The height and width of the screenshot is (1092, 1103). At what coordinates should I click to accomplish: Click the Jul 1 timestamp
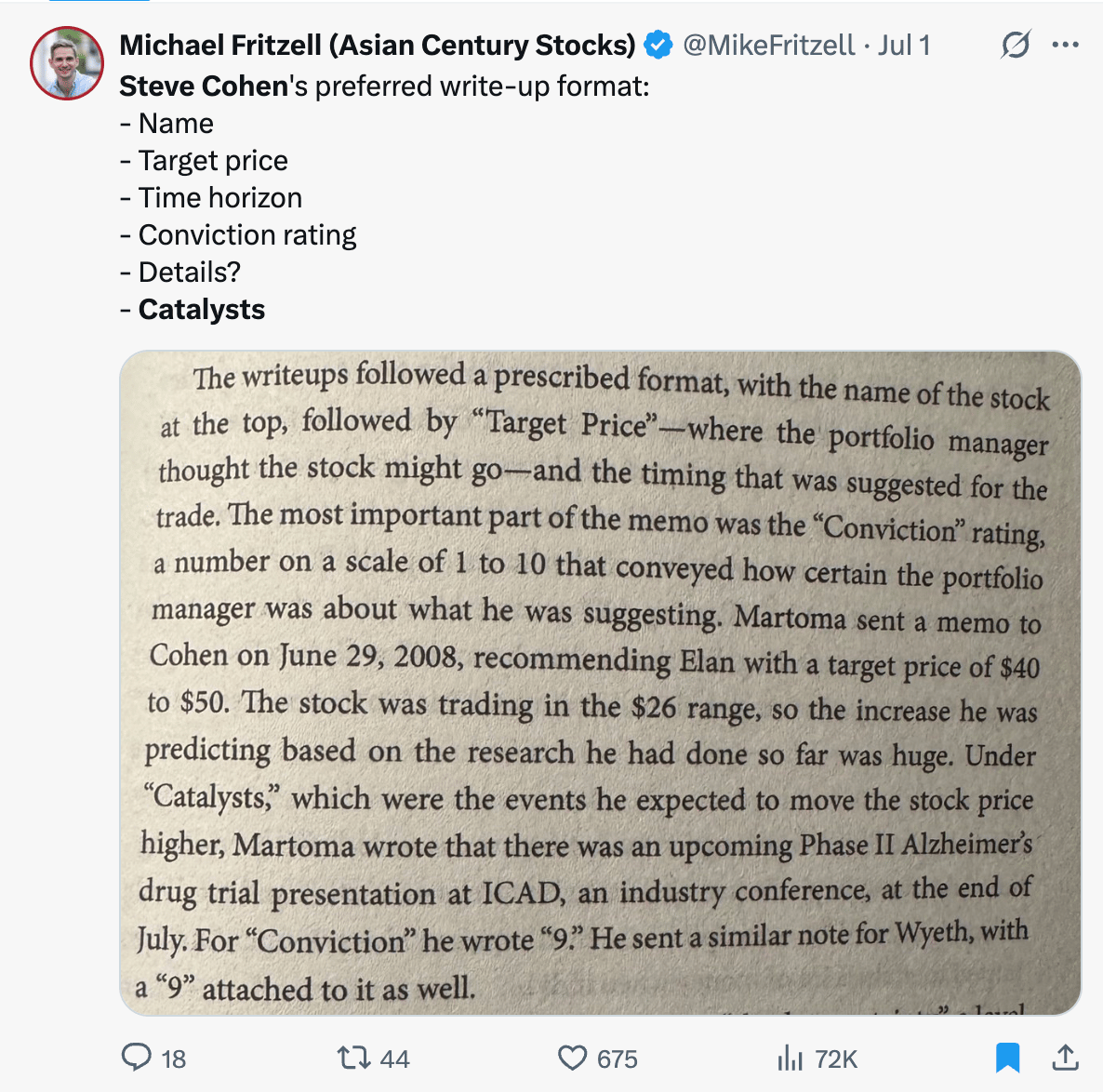pos(904,45)
